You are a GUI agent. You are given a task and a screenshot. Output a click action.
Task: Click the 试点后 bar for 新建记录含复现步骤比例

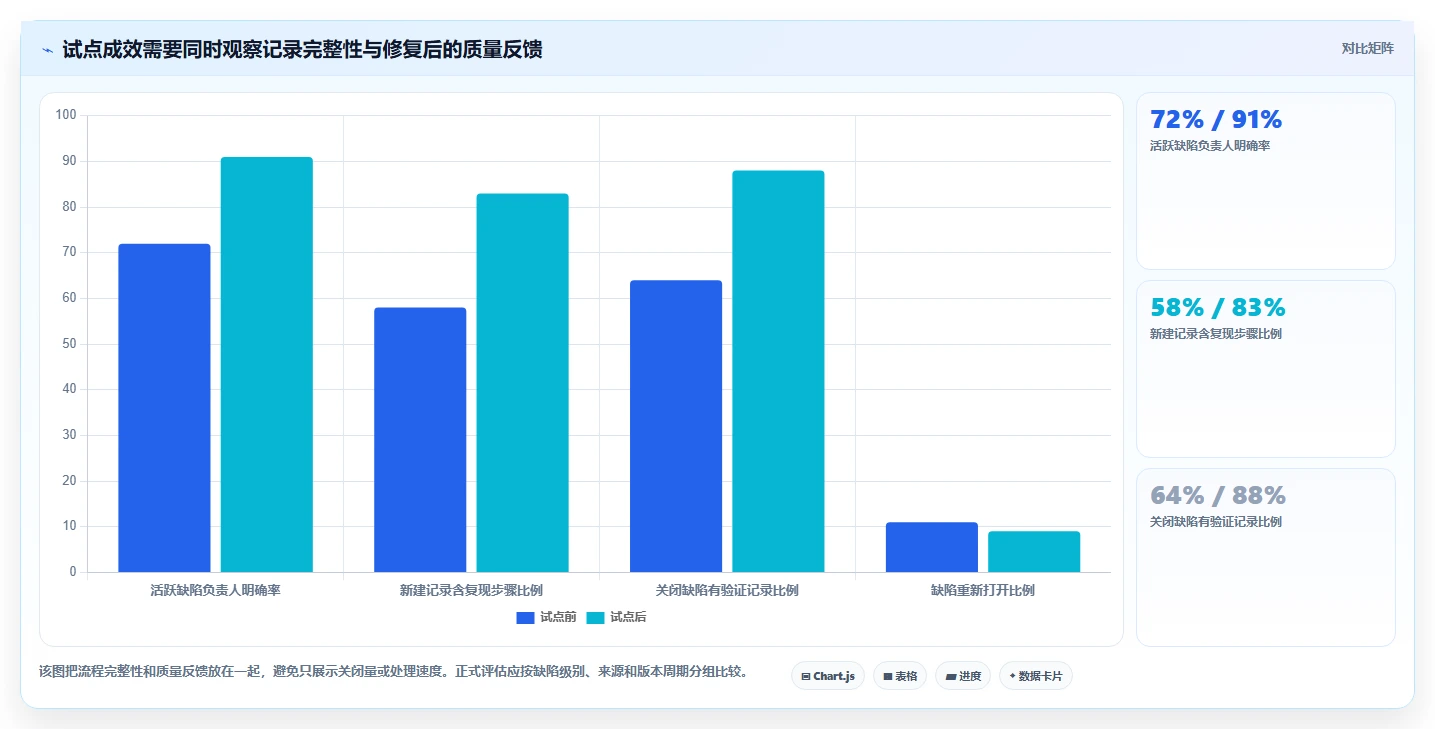click(x=523, y=383)
